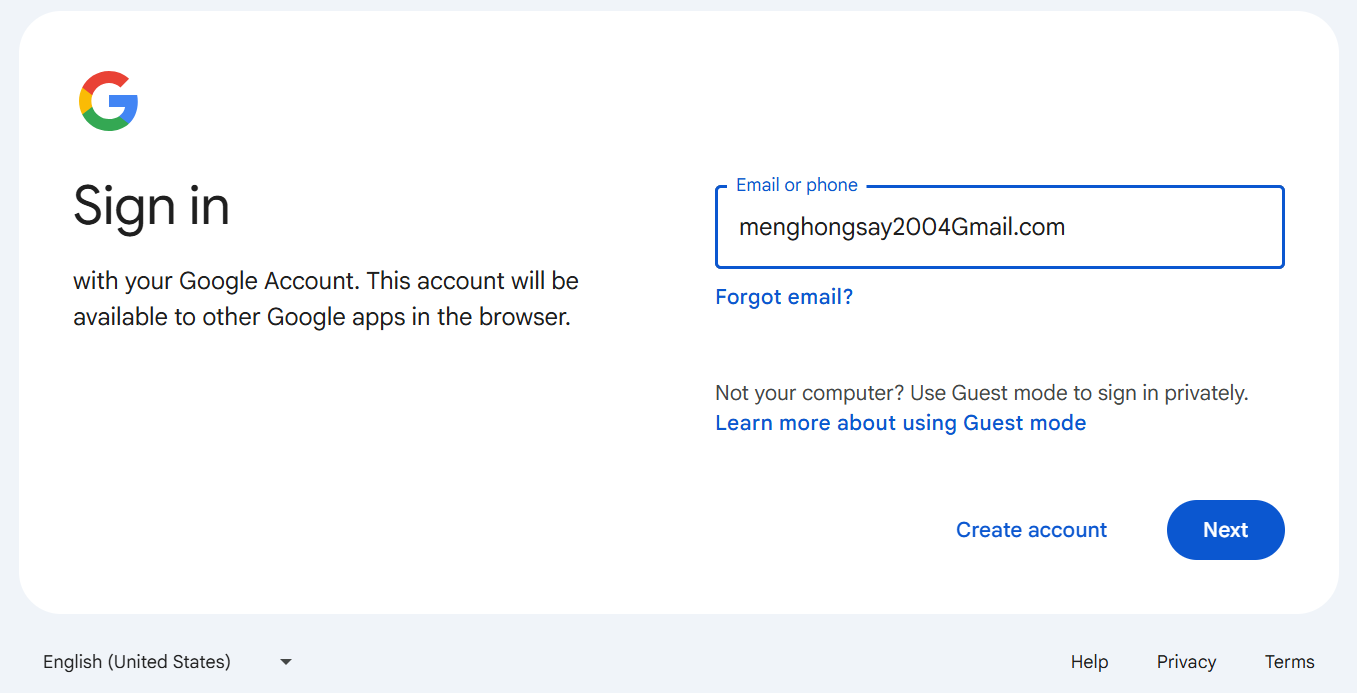
Task: Click the caret arrow beside the language selector
Action: coord(286,662)
